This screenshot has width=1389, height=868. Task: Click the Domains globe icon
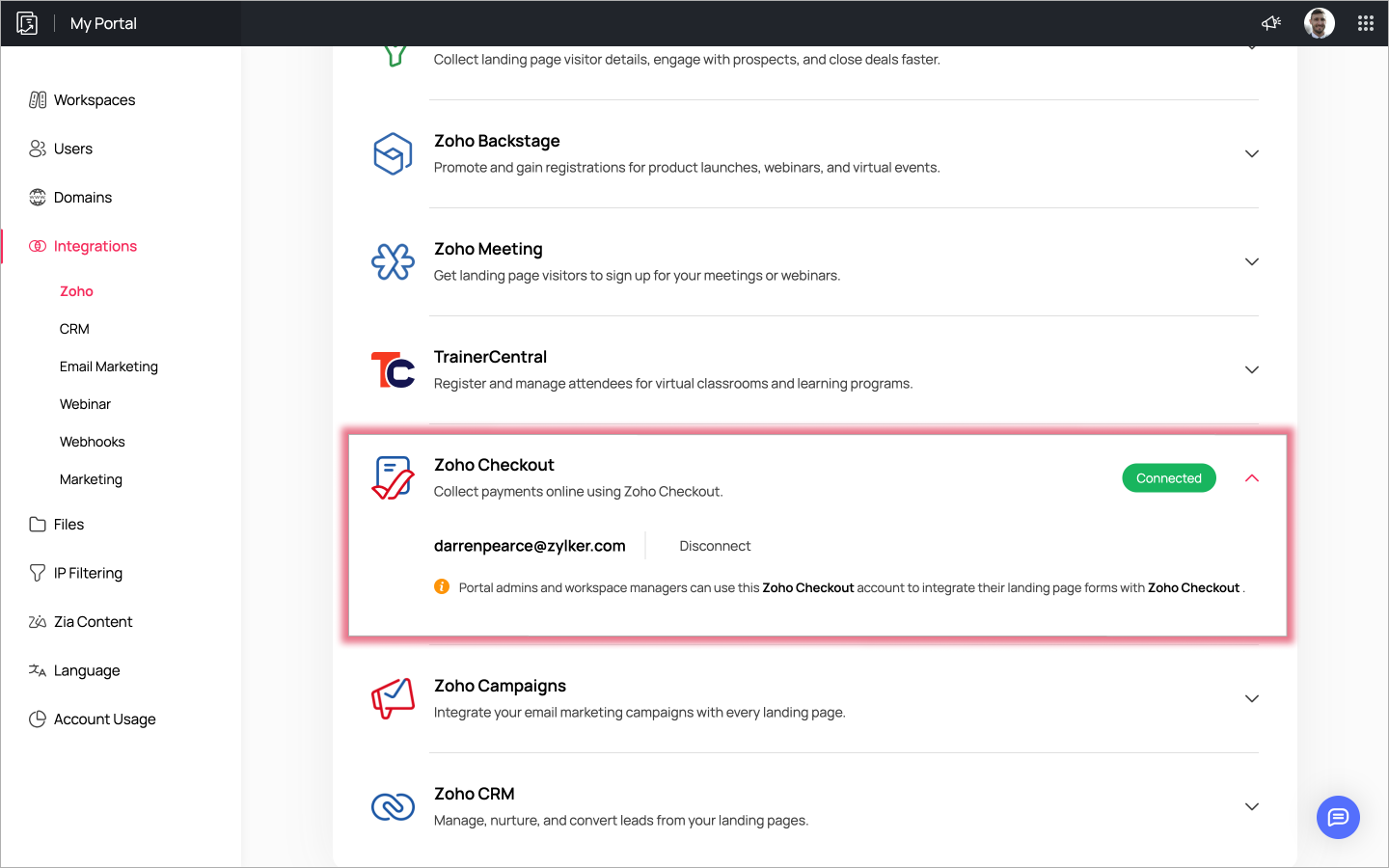click(38, 198)
